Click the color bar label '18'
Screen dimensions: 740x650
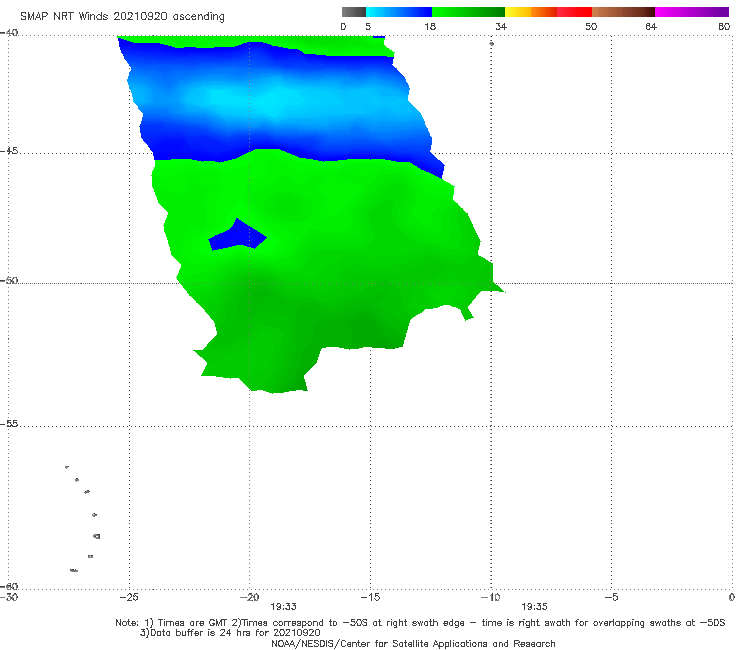430,27
